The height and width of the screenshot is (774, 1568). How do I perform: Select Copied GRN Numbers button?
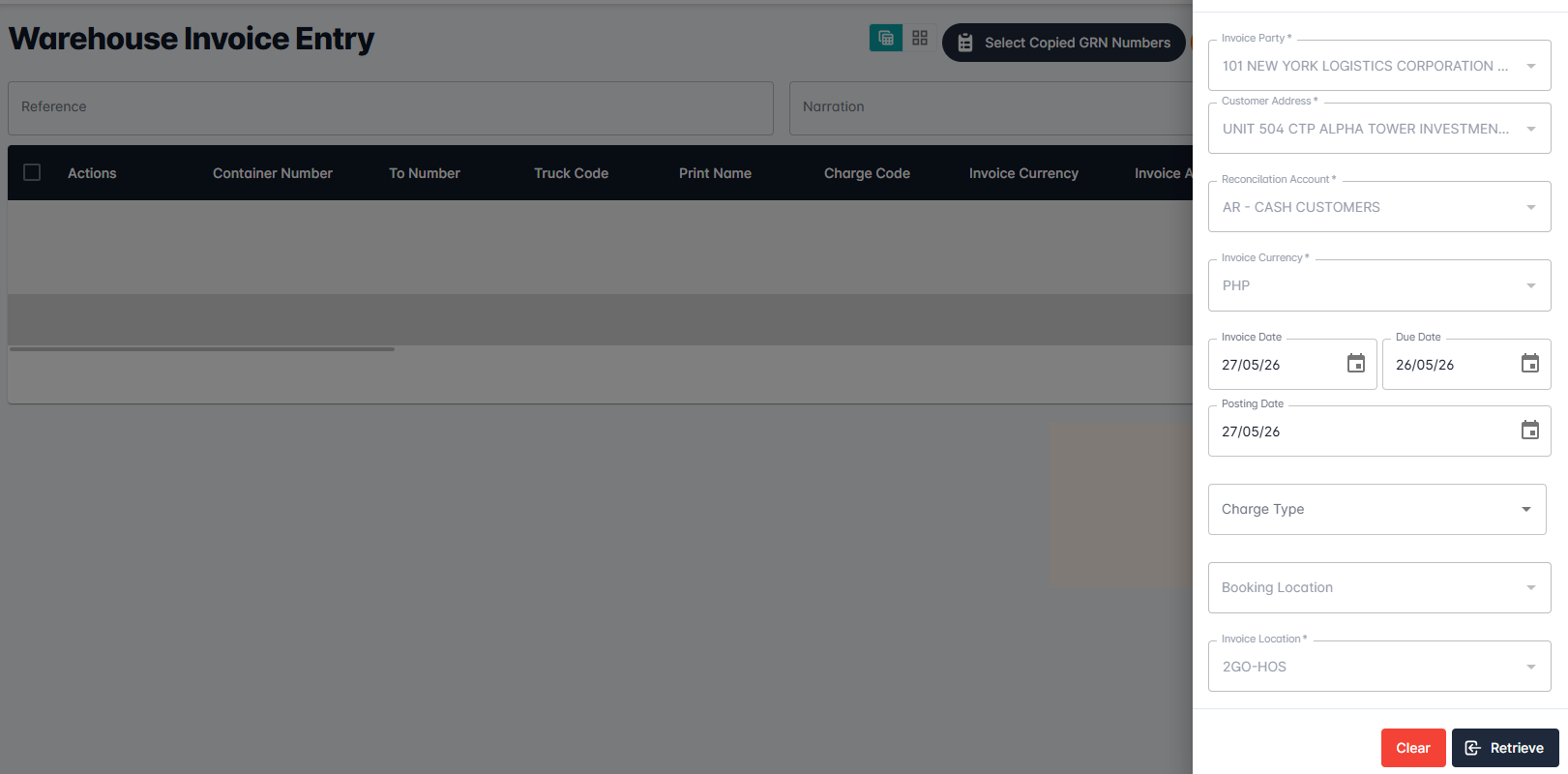(1064, 43)
